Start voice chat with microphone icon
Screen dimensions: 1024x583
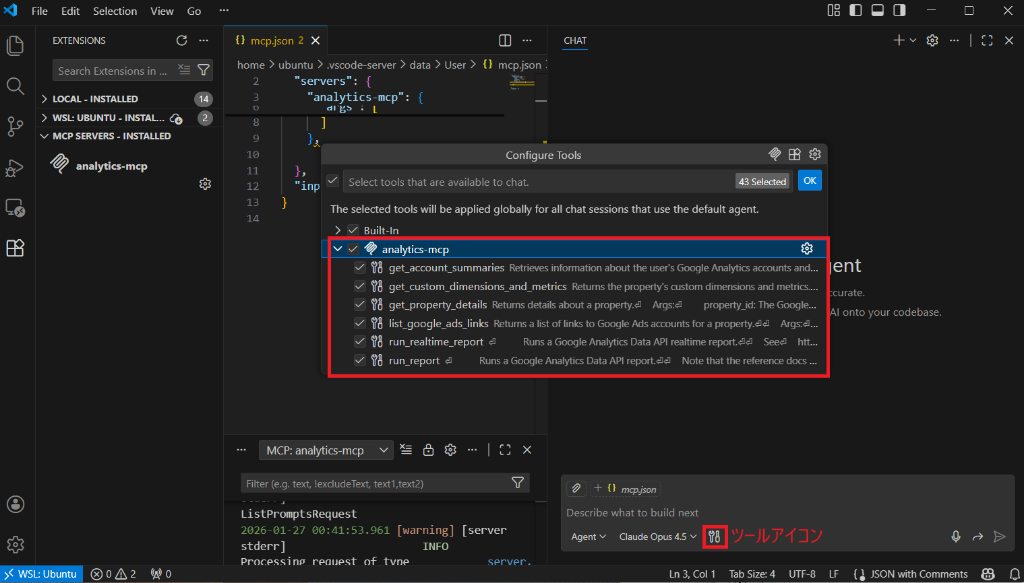(955, 537)
